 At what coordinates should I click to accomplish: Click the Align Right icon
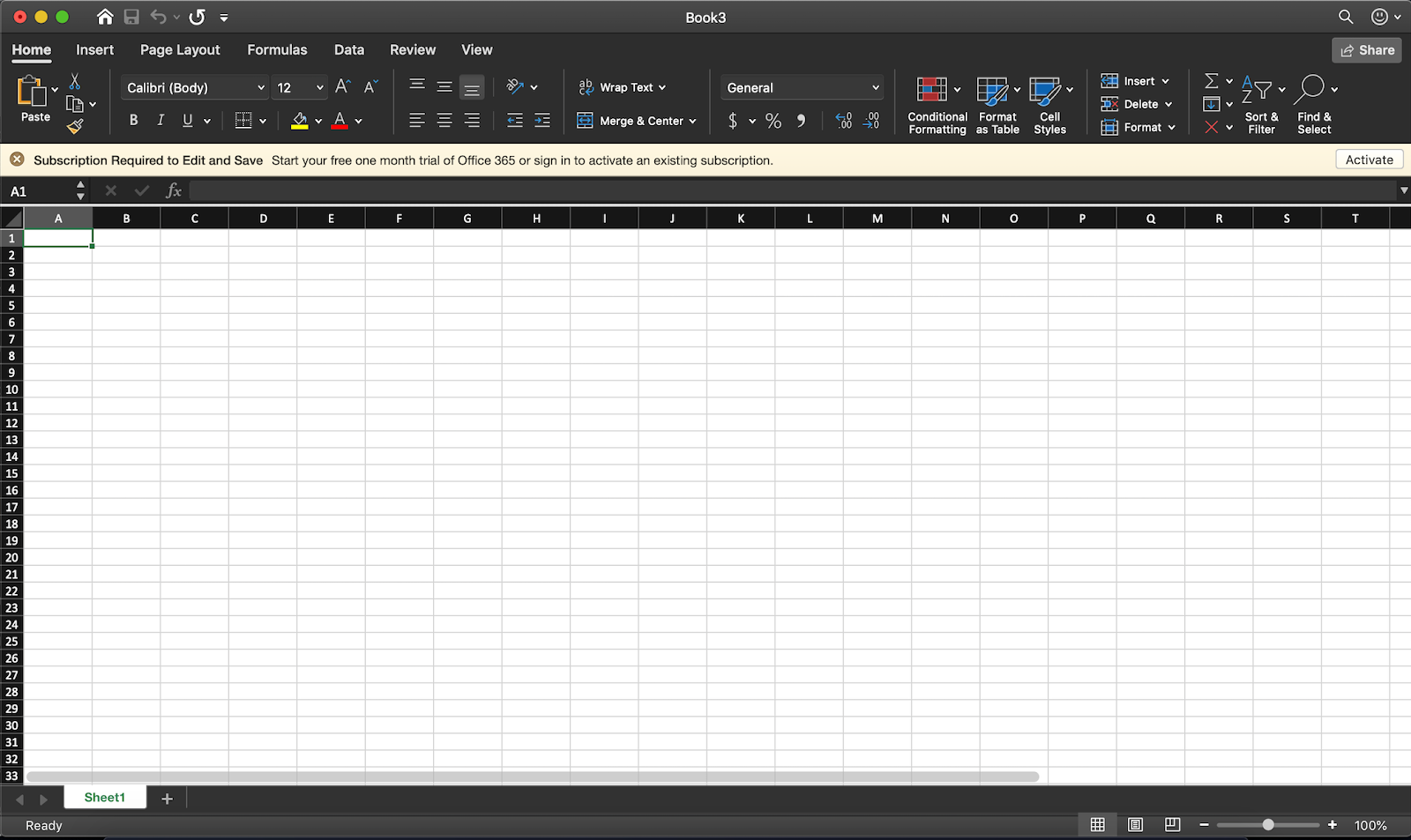(x=472, y=121)
